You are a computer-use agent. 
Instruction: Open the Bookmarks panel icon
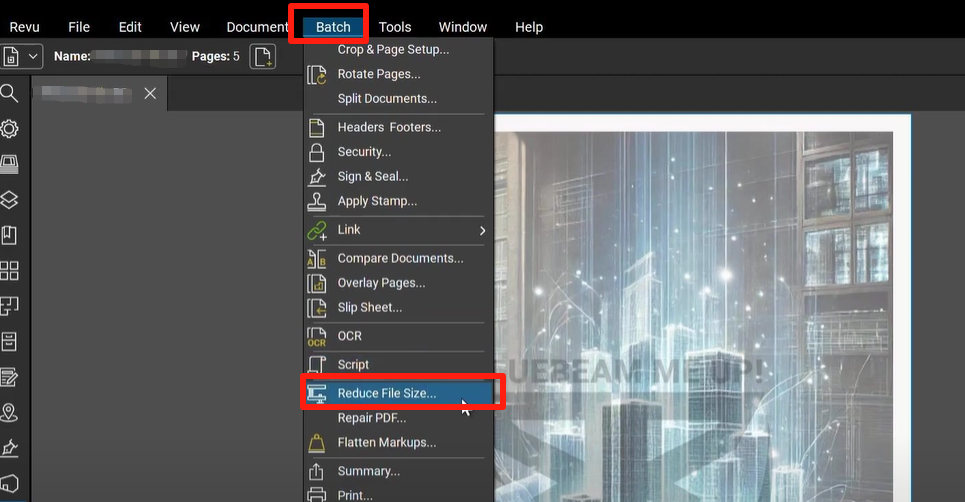point(9,235)
